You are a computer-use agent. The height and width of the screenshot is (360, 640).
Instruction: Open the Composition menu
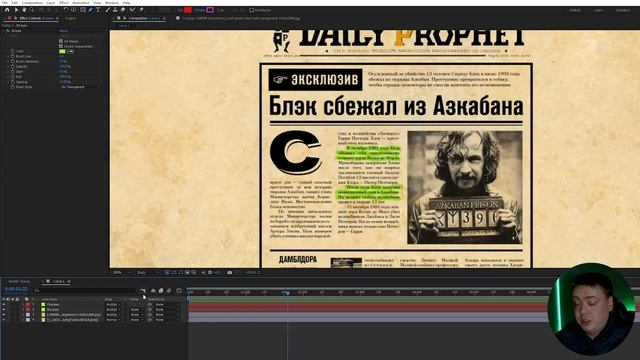click(32, 2)
